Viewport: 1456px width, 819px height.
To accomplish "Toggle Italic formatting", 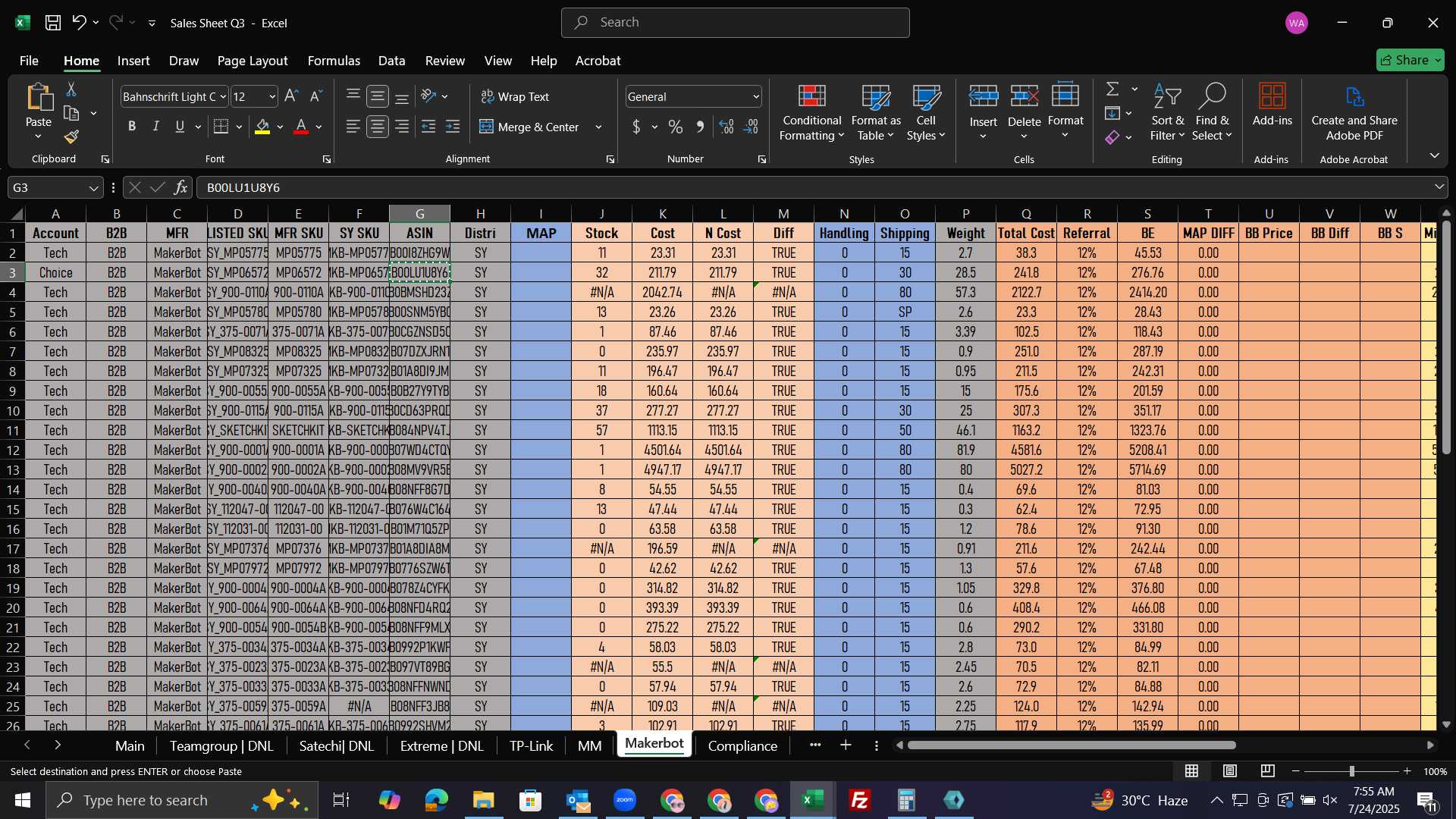I will click(x=156, y=127).
